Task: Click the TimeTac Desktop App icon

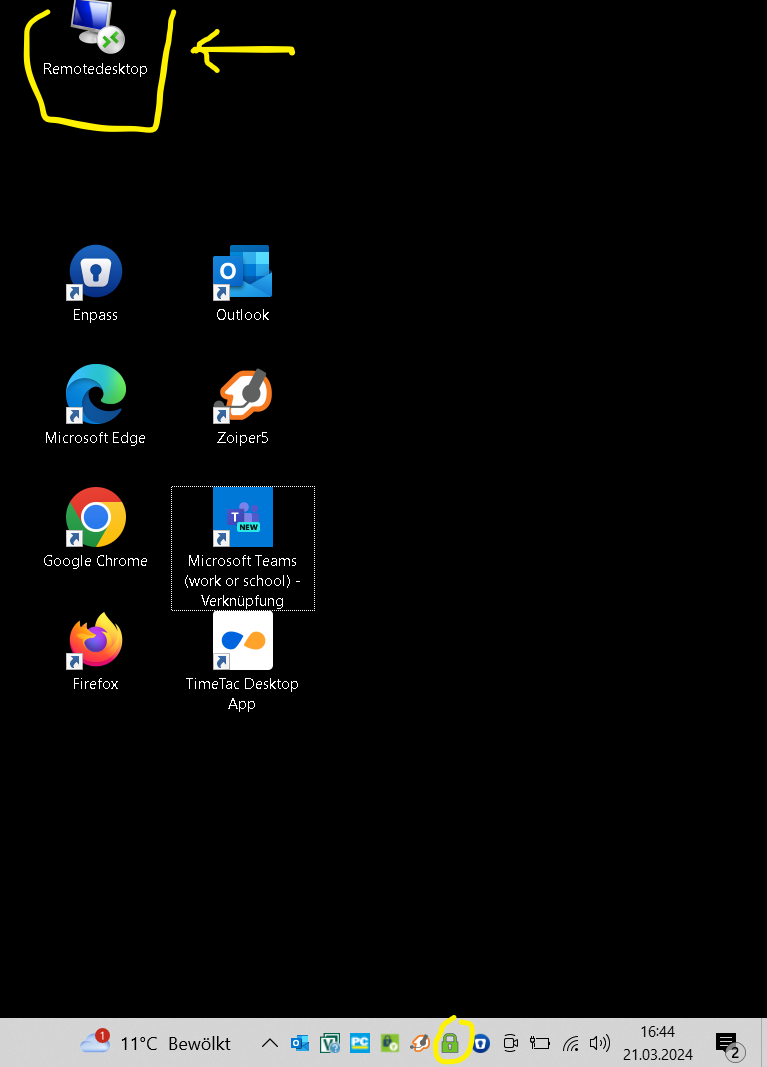Action: 242,641
